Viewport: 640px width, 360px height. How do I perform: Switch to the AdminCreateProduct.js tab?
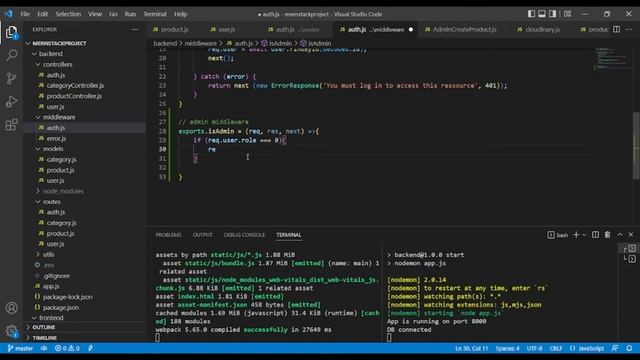[464, 29]
